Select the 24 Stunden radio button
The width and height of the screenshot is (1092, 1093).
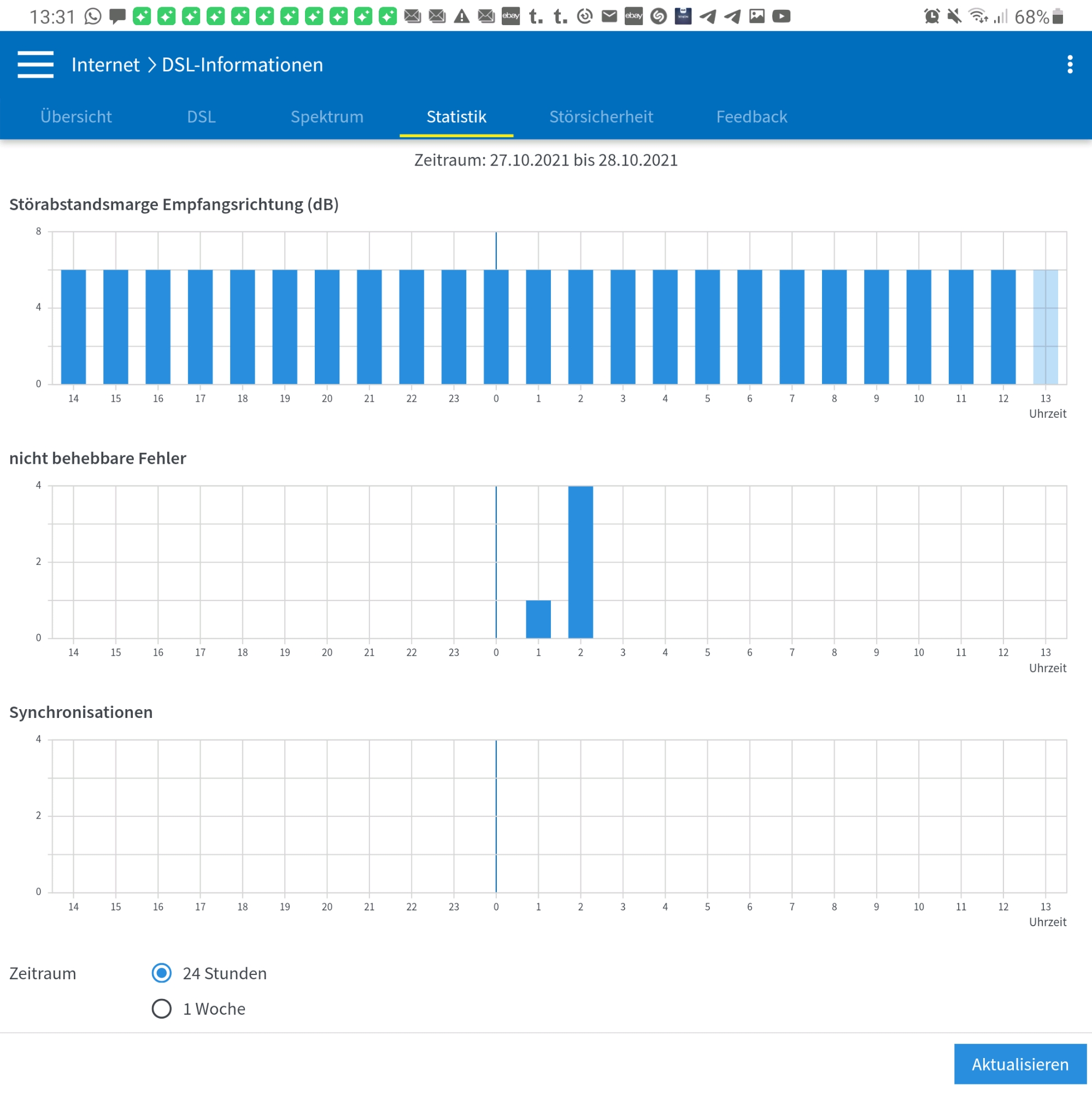coord(162,973)
